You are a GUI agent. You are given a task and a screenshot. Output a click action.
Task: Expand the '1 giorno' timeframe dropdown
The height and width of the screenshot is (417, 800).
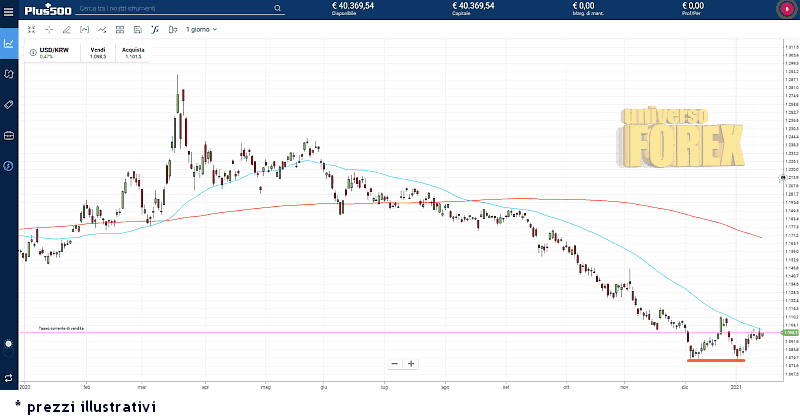201,29
